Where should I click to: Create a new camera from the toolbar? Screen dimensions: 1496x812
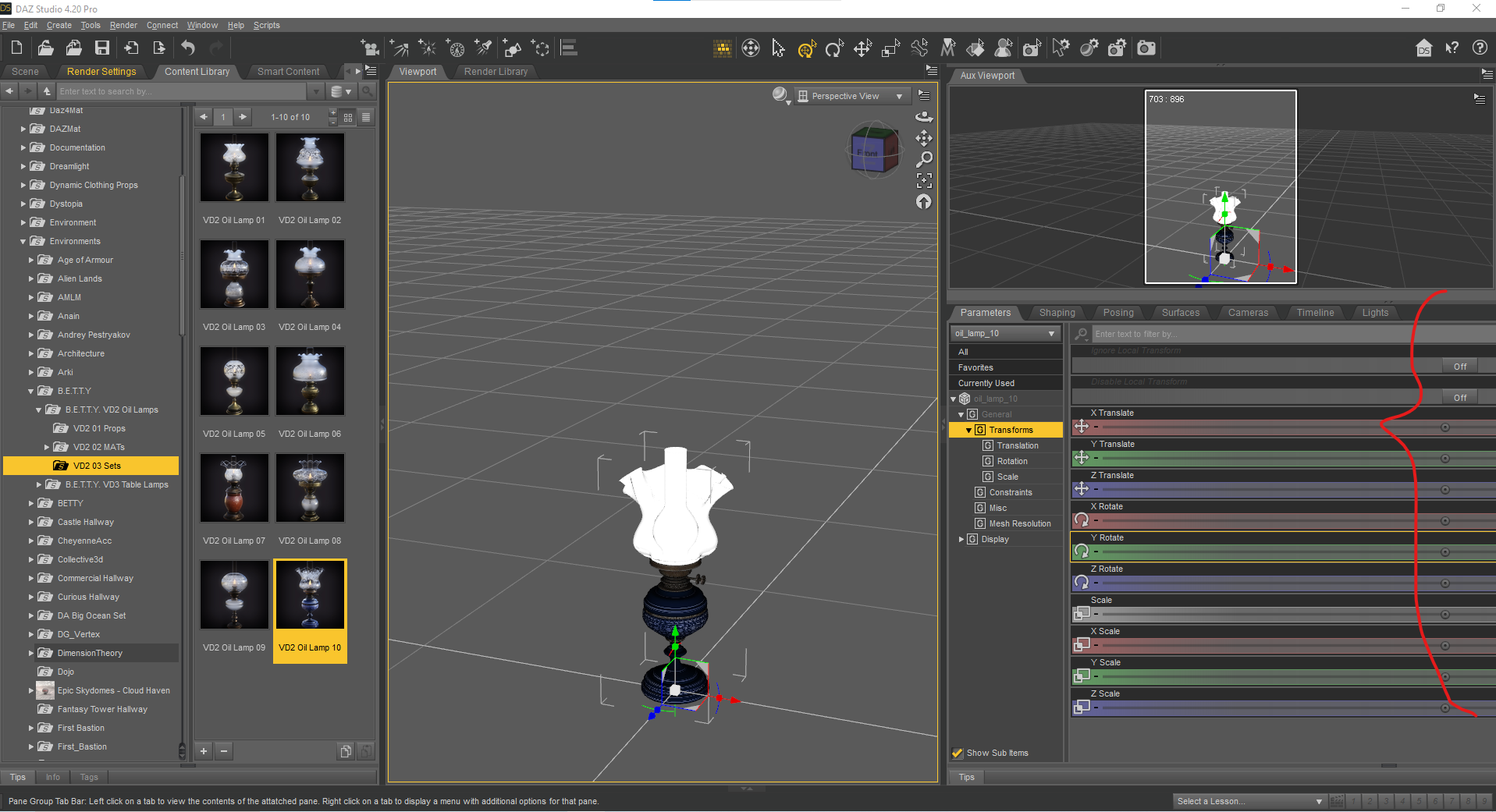tap(370, 48)
